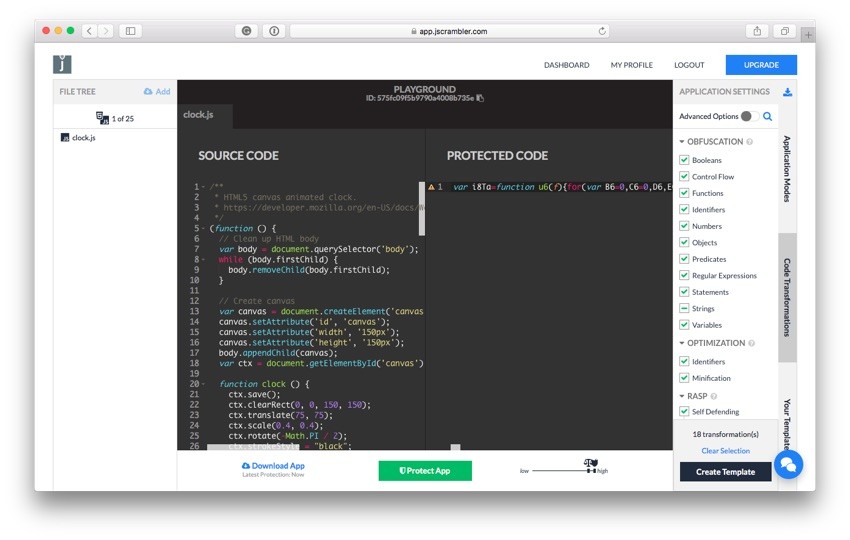Open the Your Template side tab
This screenshot has height=540, width=850.
[x=787, y=424]
